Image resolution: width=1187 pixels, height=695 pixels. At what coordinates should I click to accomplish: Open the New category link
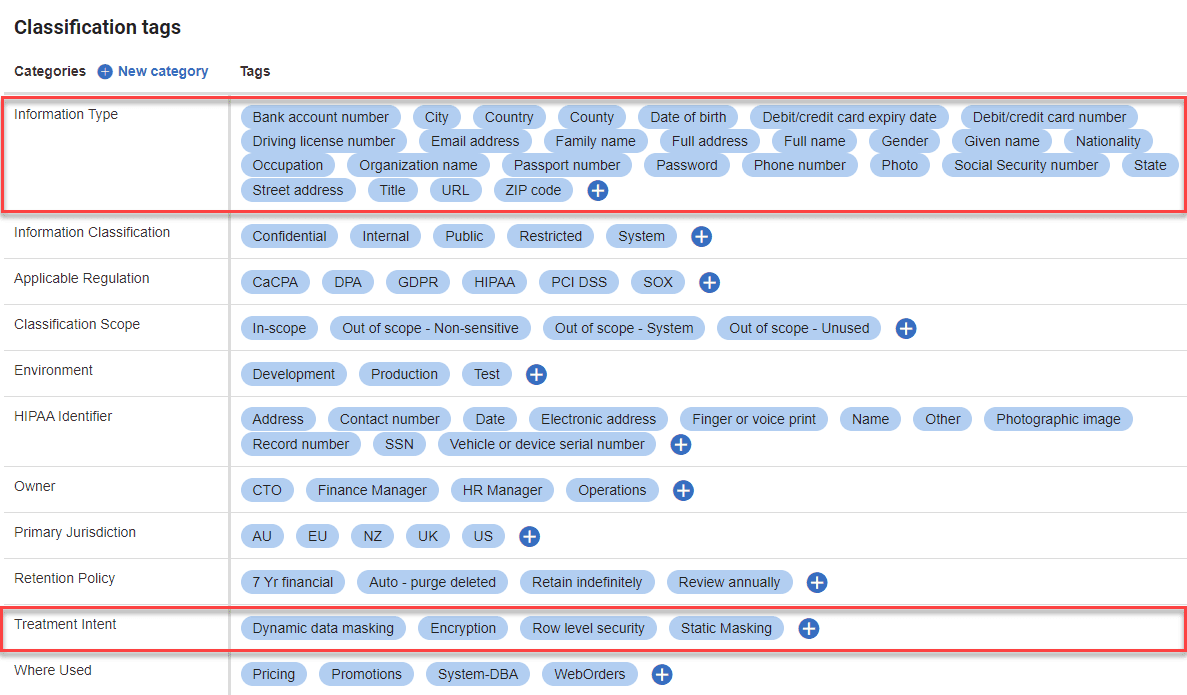[163, 71]
